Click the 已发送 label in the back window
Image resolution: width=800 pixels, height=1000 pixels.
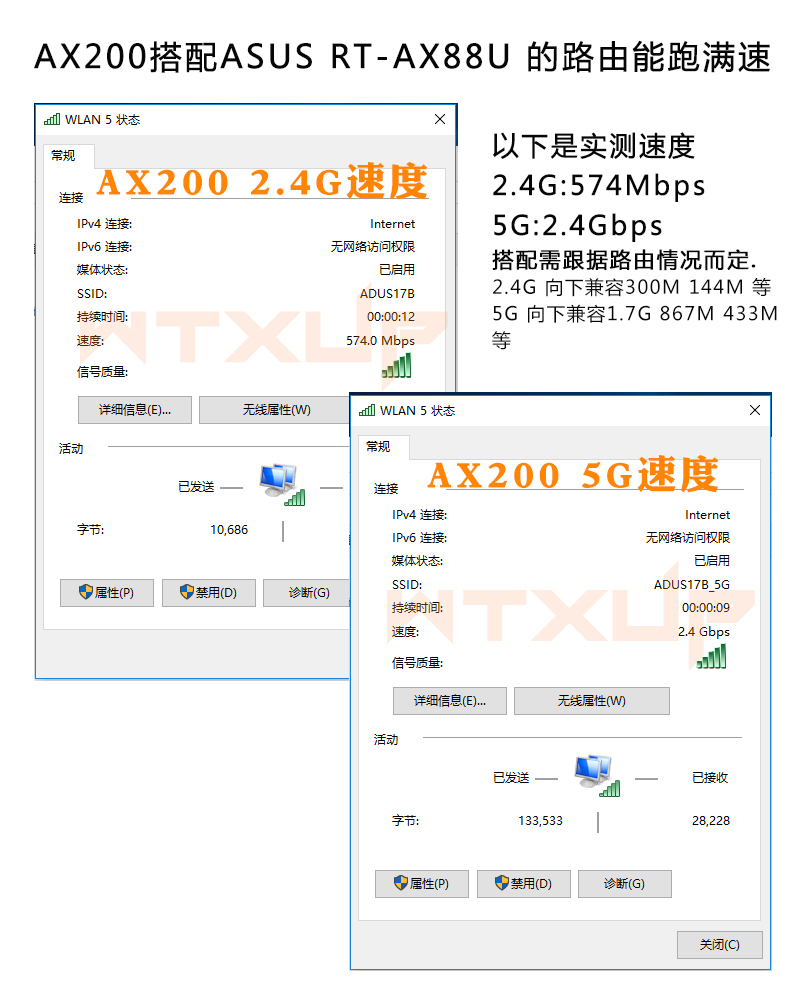coord(196,487)
